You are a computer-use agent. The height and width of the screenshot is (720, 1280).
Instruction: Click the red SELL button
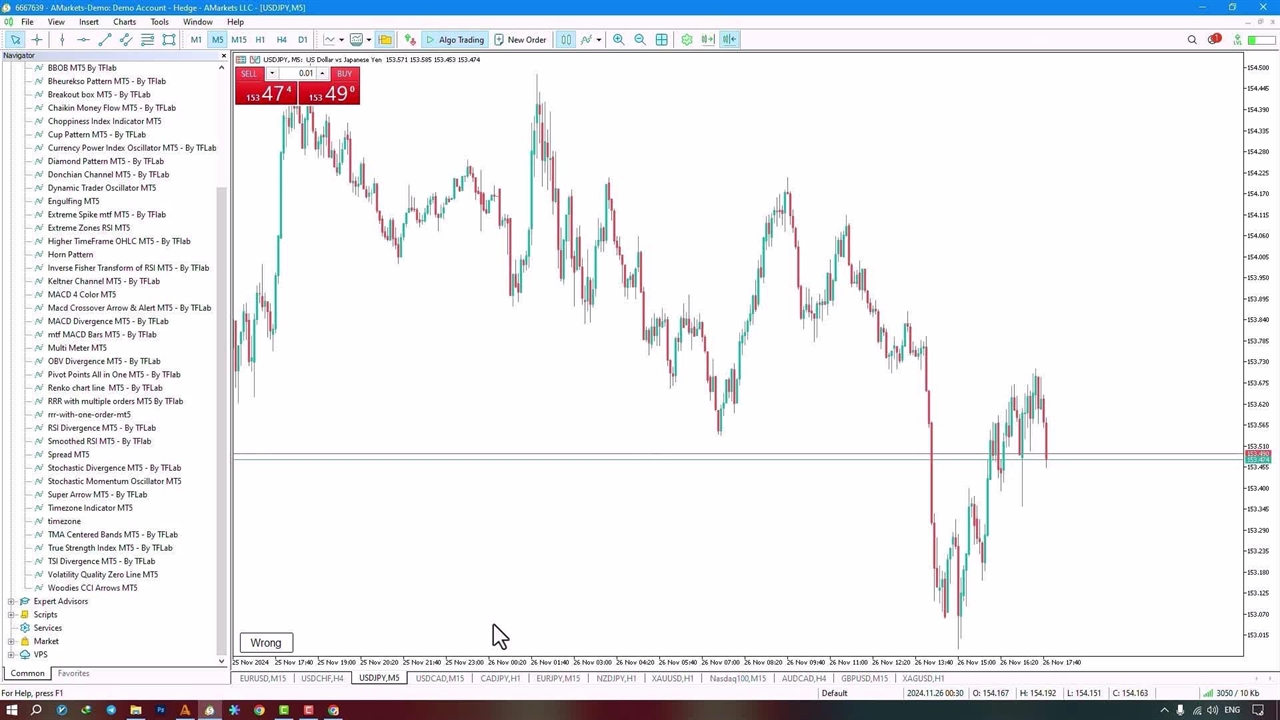point(249,74)
